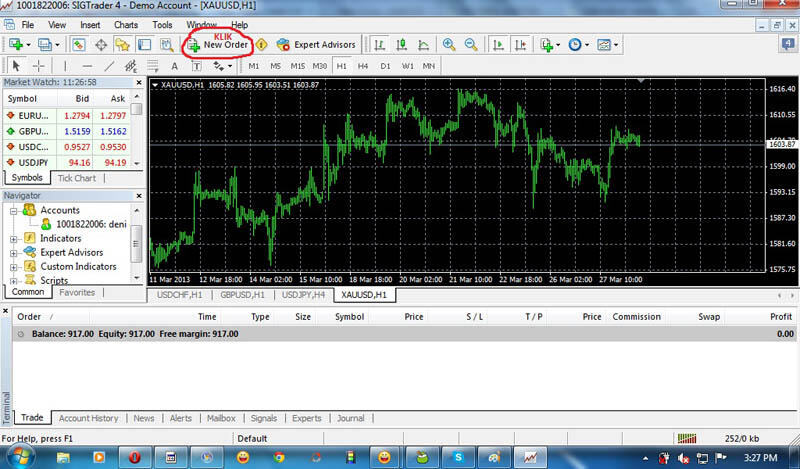Click the Zoom In magnifier icon
Screen dimensions: 800x469
click(x=449, y=45)
